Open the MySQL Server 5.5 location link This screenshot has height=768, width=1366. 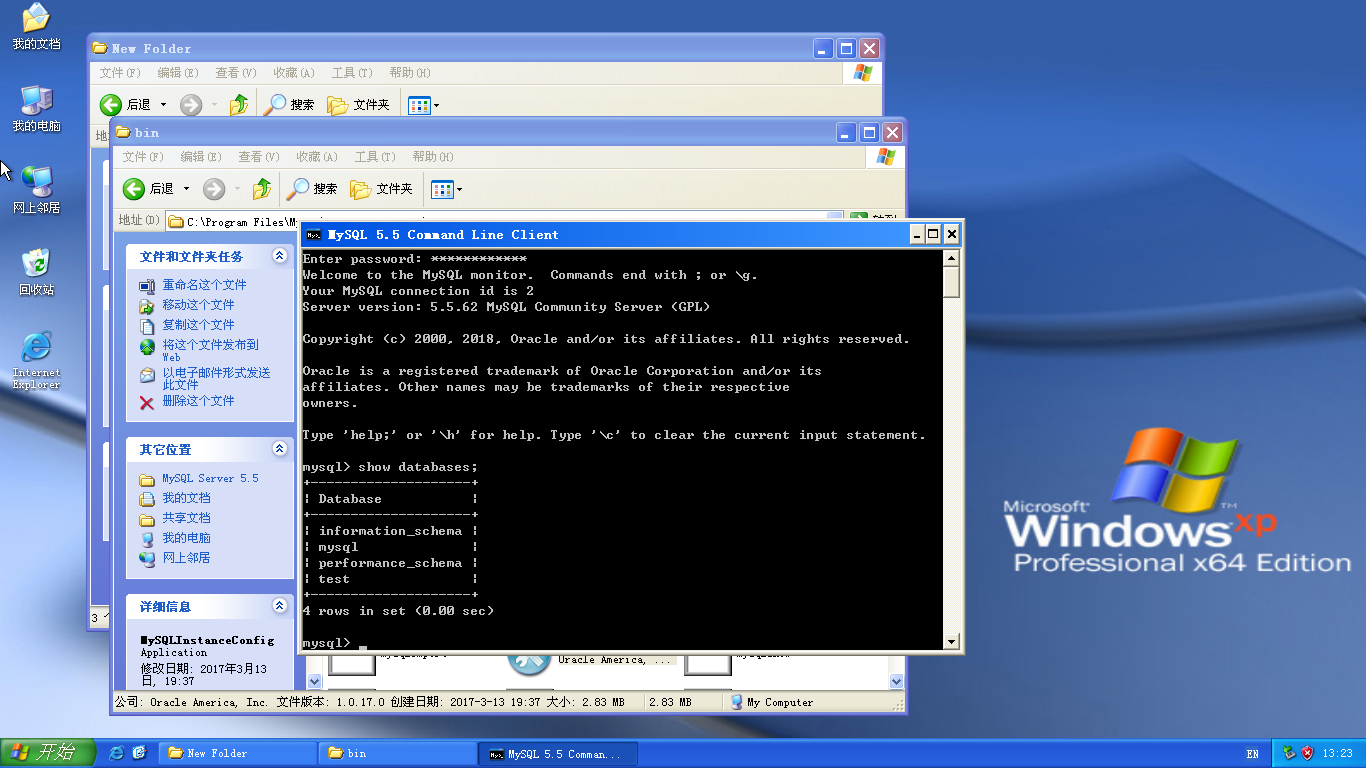point(210,478)
